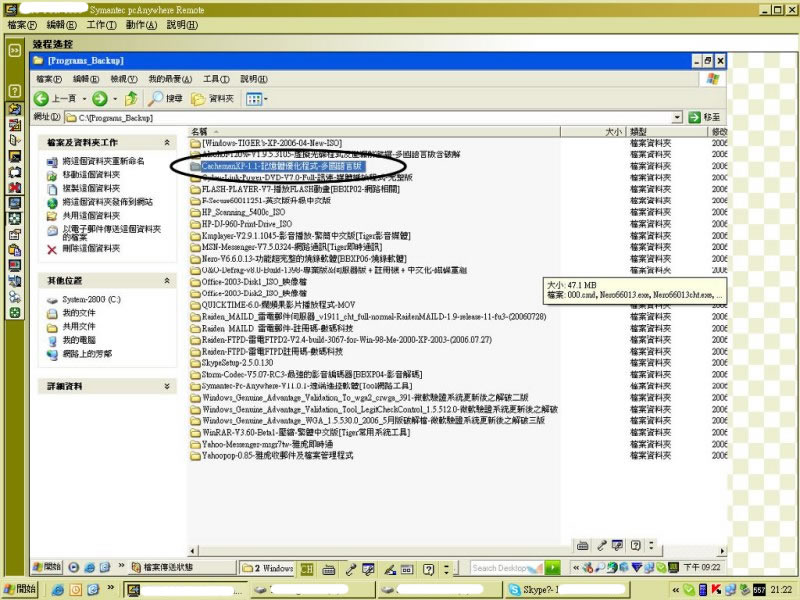Click the red X end session icon in sidebar
The width and height of the screenshot is (800, 600).
click(15, 188)
